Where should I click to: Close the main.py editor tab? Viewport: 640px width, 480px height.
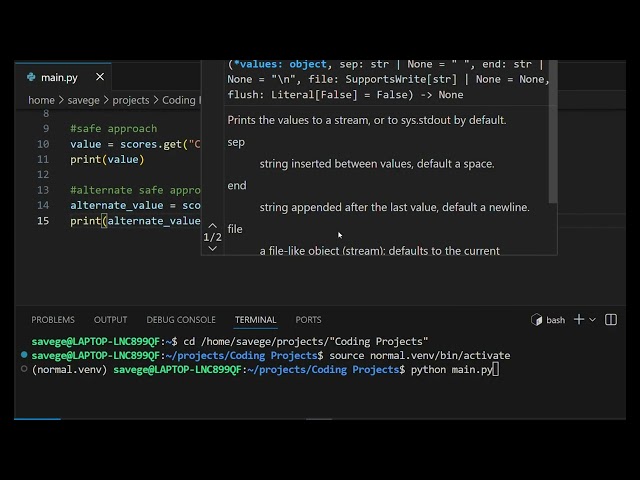(100, 77)
